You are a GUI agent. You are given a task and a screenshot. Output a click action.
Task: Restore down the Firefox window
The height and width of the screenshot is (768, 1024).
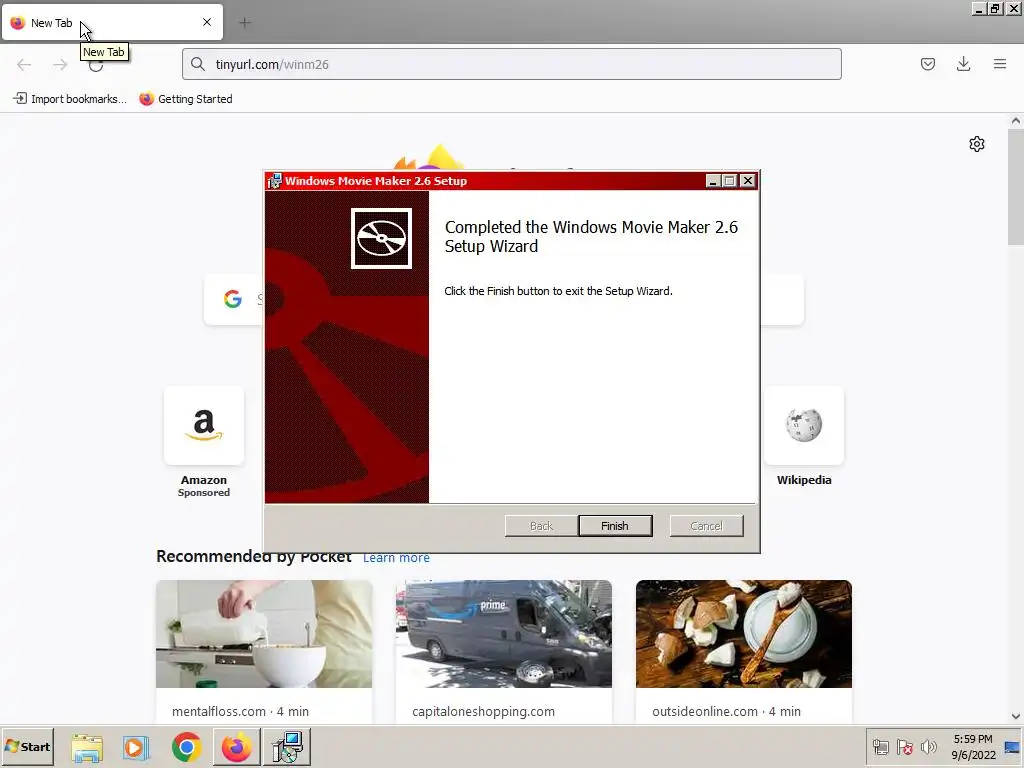pos(995,8)
